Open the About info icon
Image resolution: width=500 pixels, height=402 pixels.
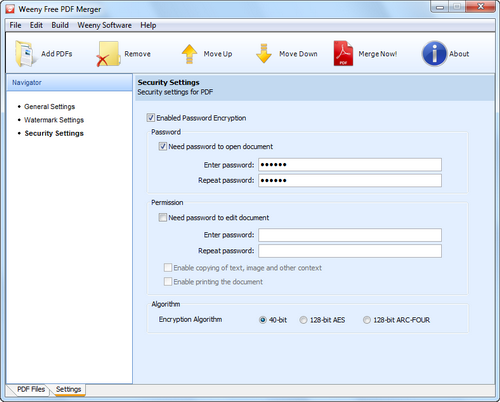point(434,53)
